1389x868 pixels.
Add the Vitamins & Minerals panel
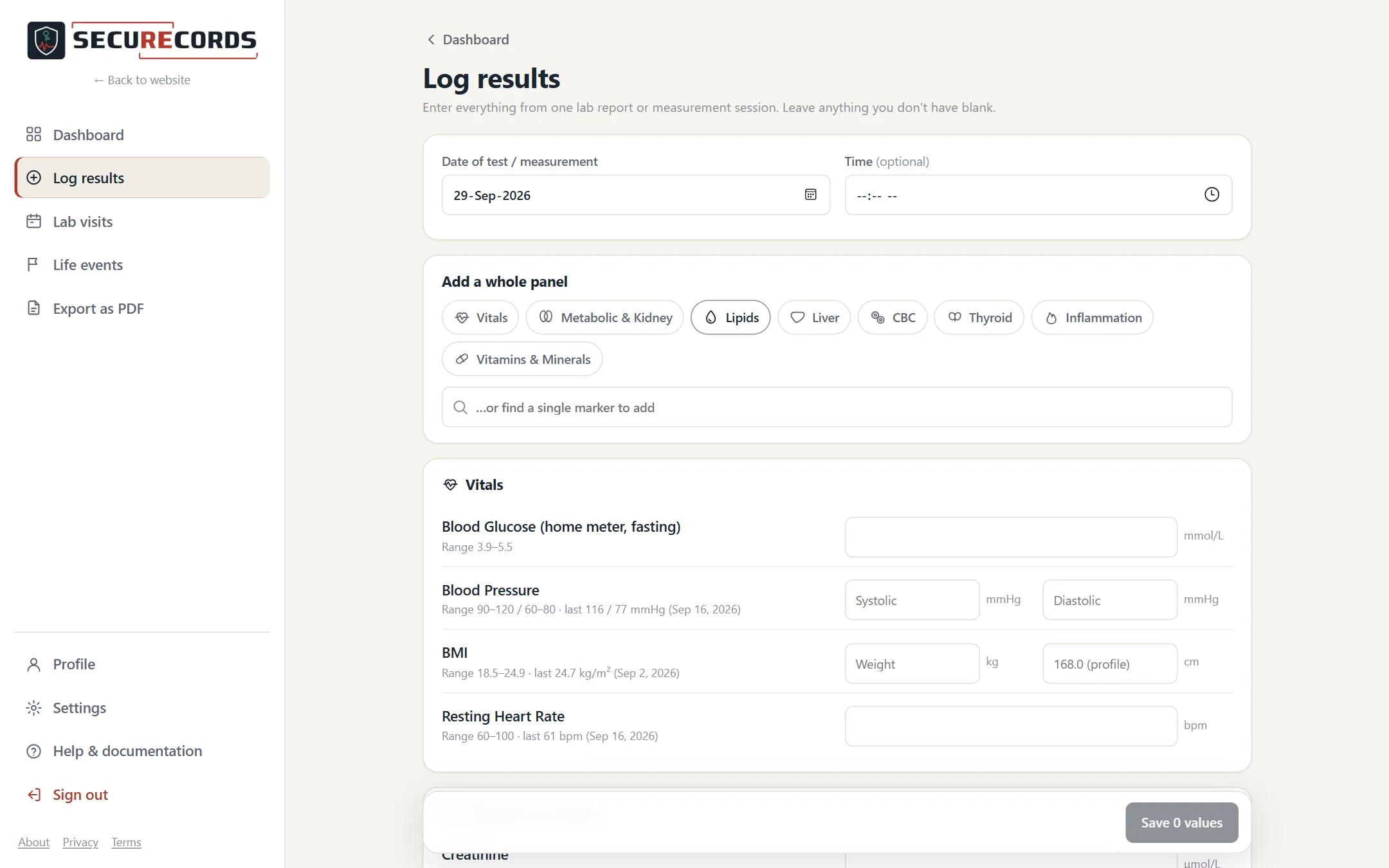522,359
